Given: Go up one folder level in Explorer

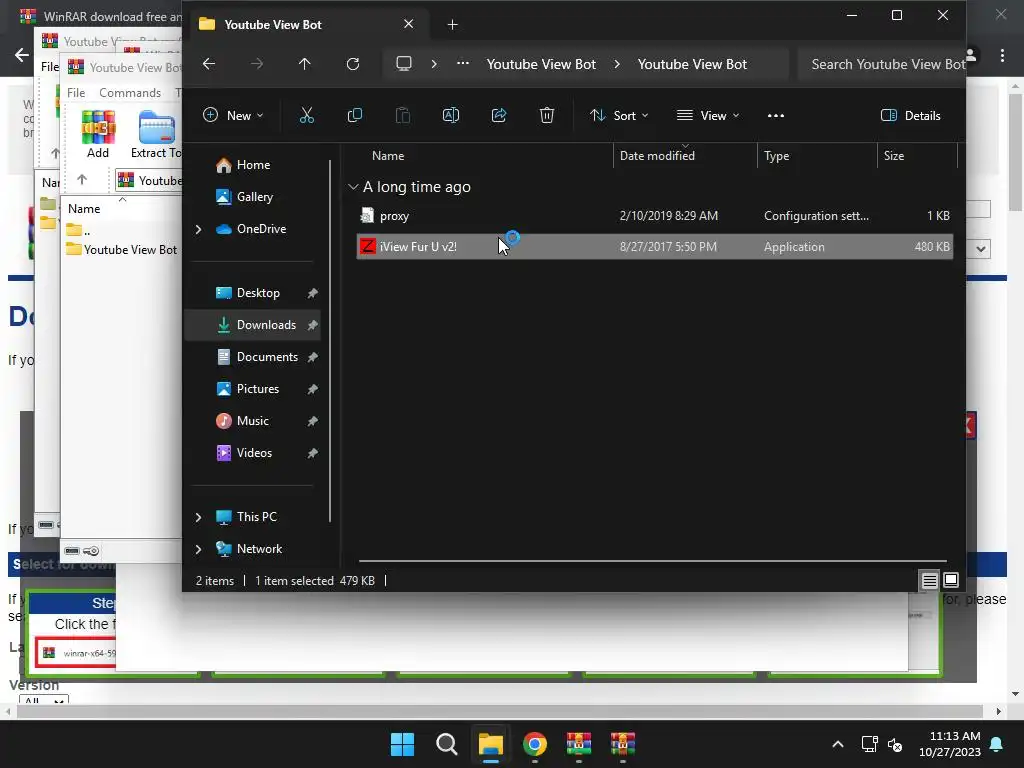Looking at the screenshot, I should tap(304, 64).
